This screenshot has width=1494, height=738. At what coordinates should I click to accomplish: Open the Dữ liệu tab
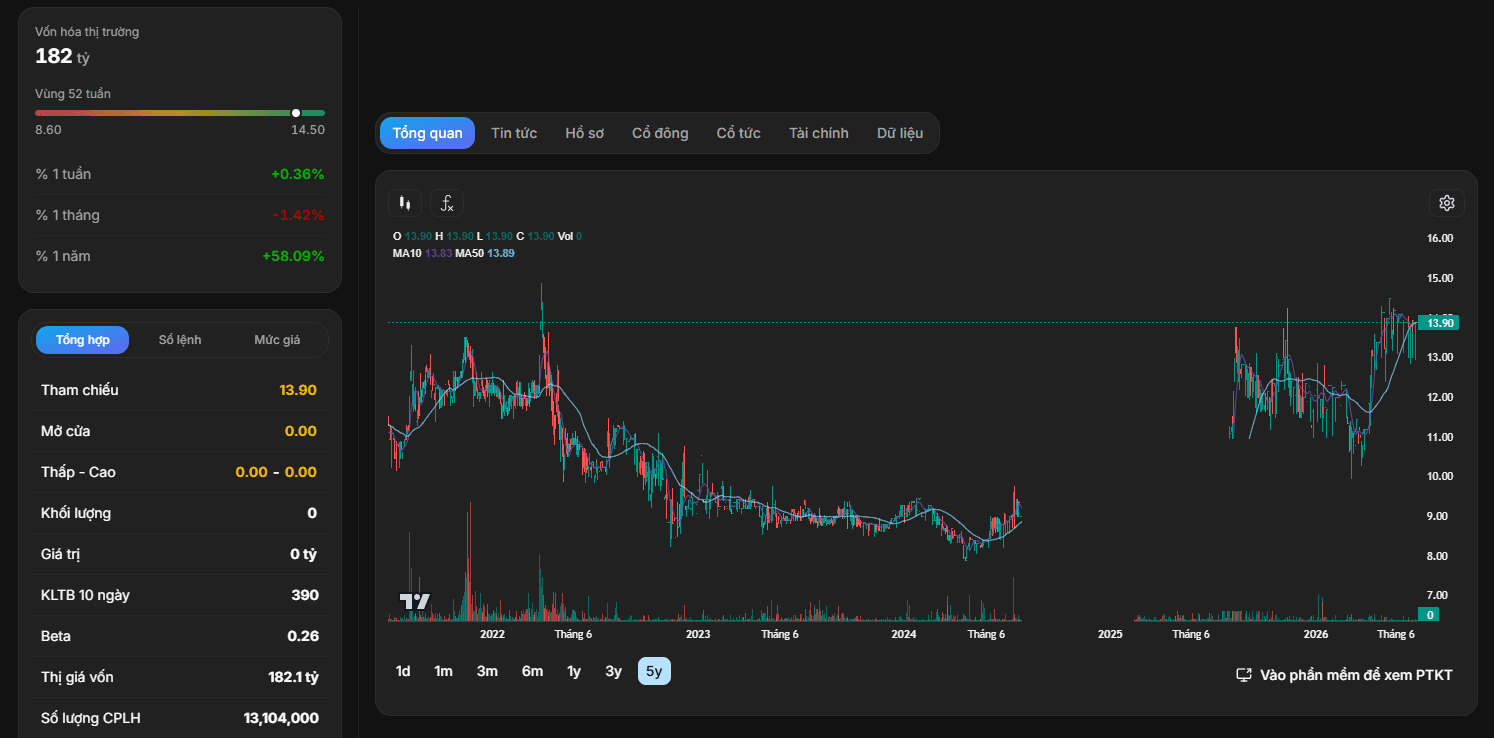(x=900, y=133)
